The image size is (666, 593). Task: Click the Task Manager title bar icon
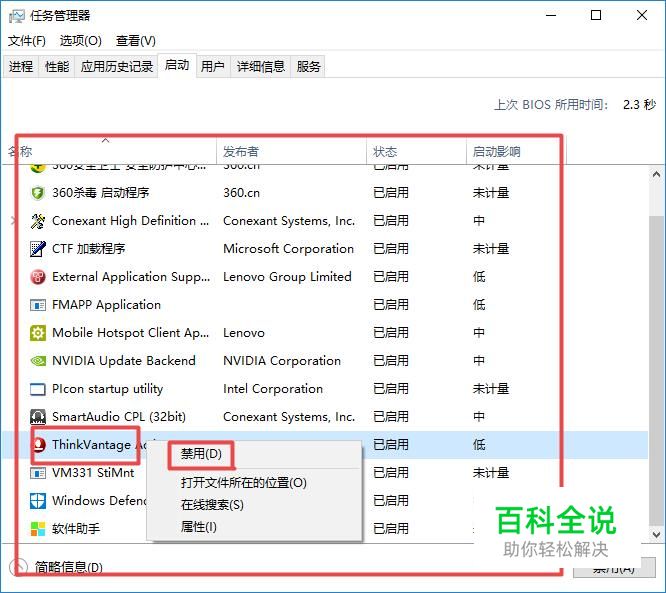[x=16, y=16]
